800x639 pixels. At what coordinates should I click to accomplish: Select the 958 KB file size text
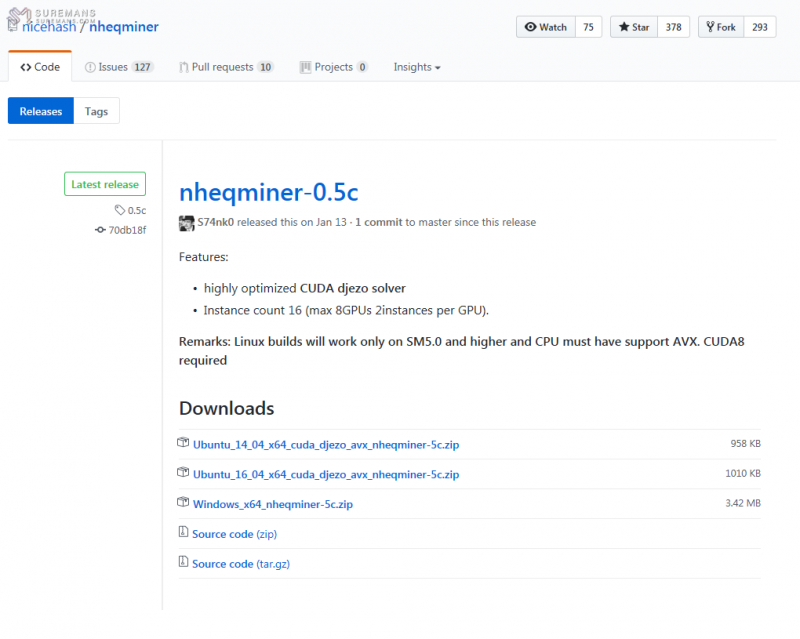click(745, 444)
